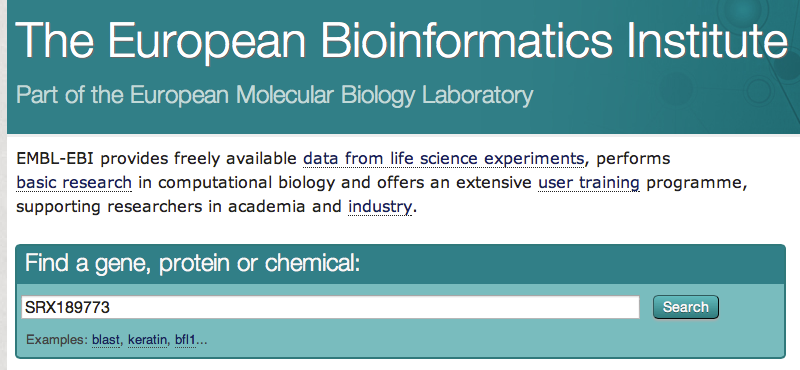Image resolution: width=800 pixels, height=370 pixels.
Task: Follow the 'basic research' link
Action: [74, 183]
